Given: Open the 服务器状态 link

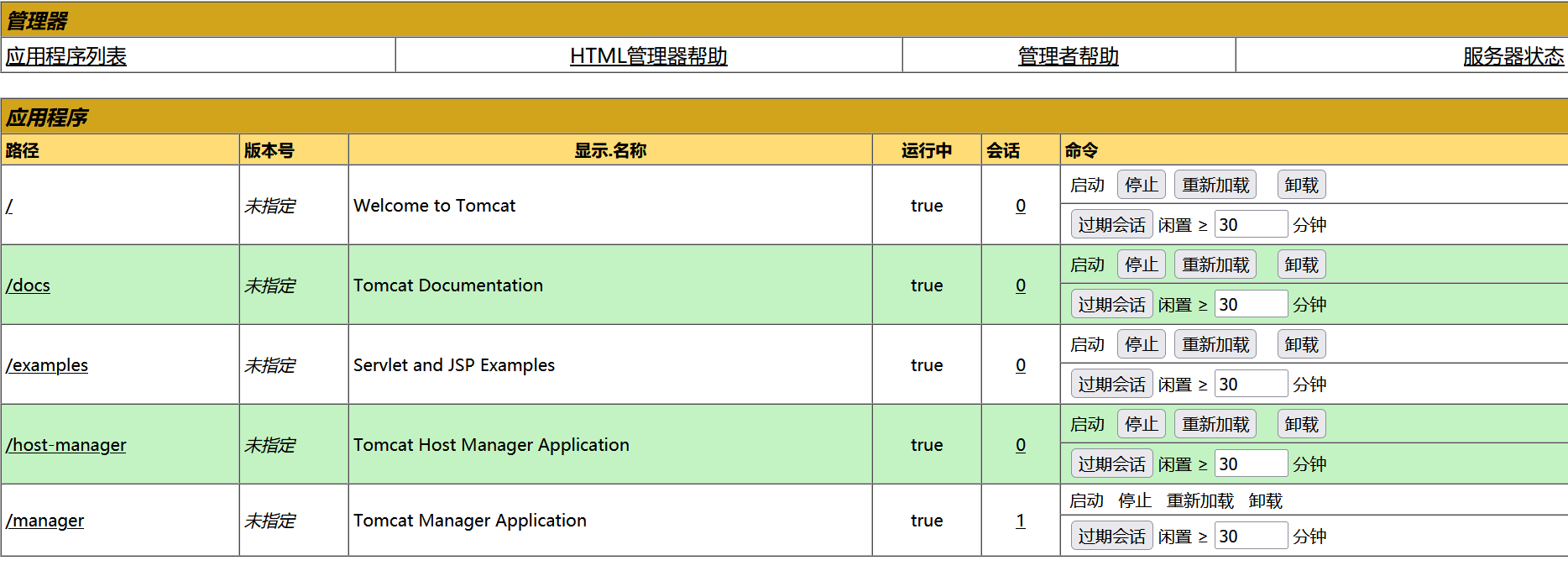Looking at the screenshot, I should [x=1513, y=56].
